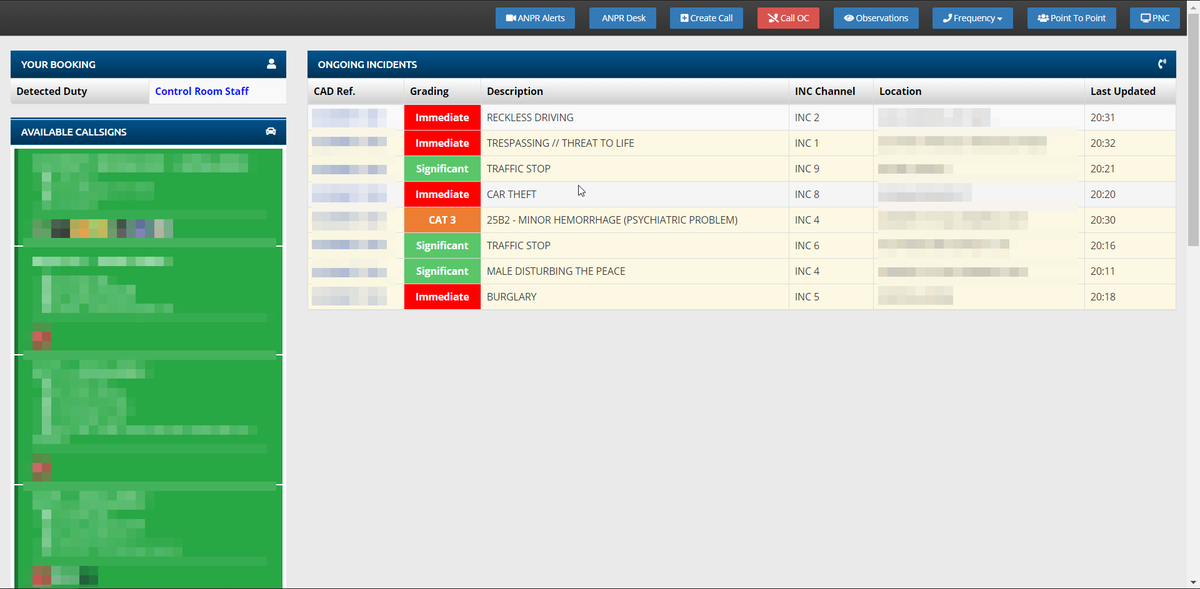Screen dimensions: 1200x589
Task: Click the INC 5 channel cell
Action: tap(831, 297)
